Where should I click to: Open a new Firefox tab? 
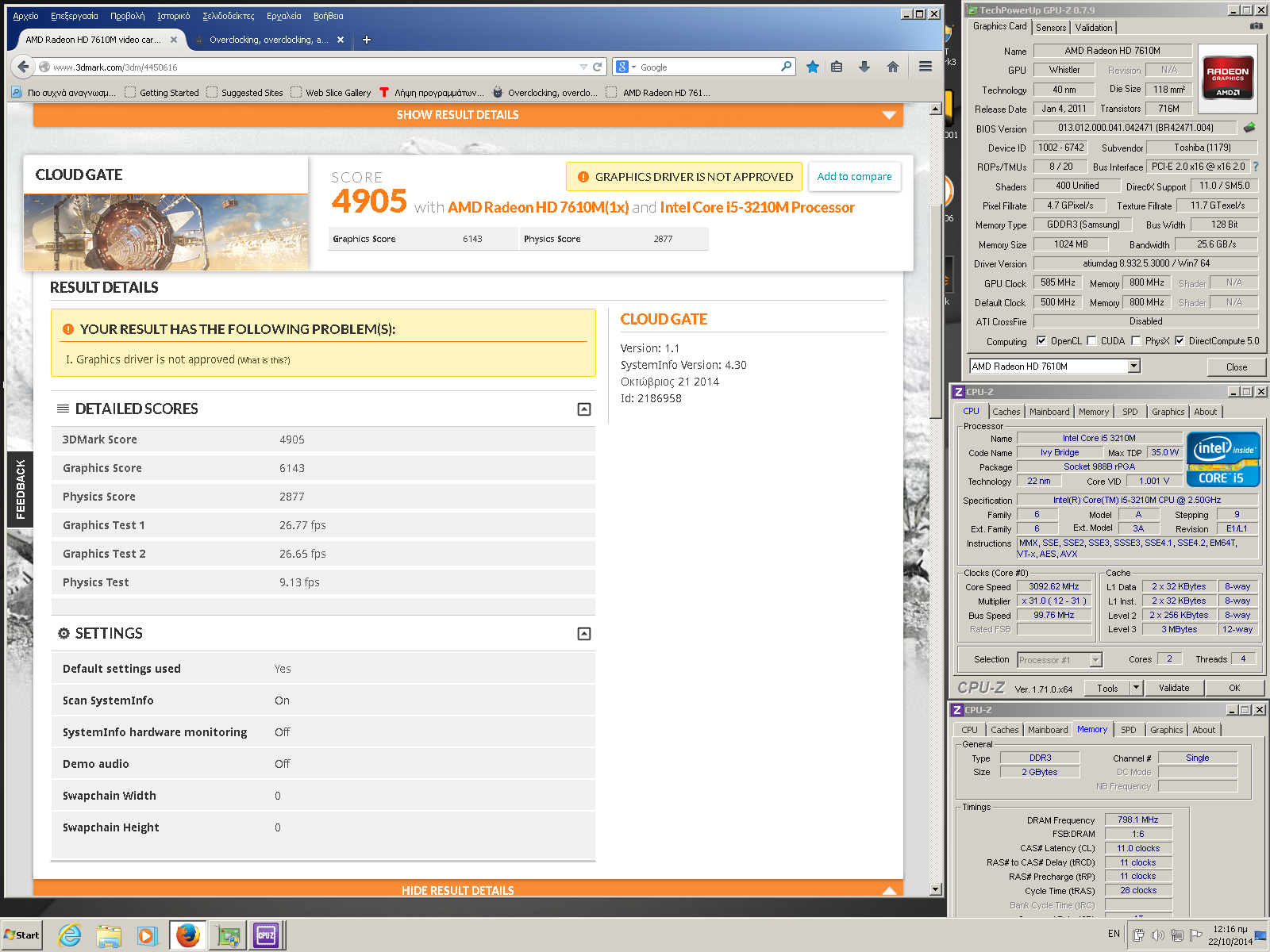point(366,40)
